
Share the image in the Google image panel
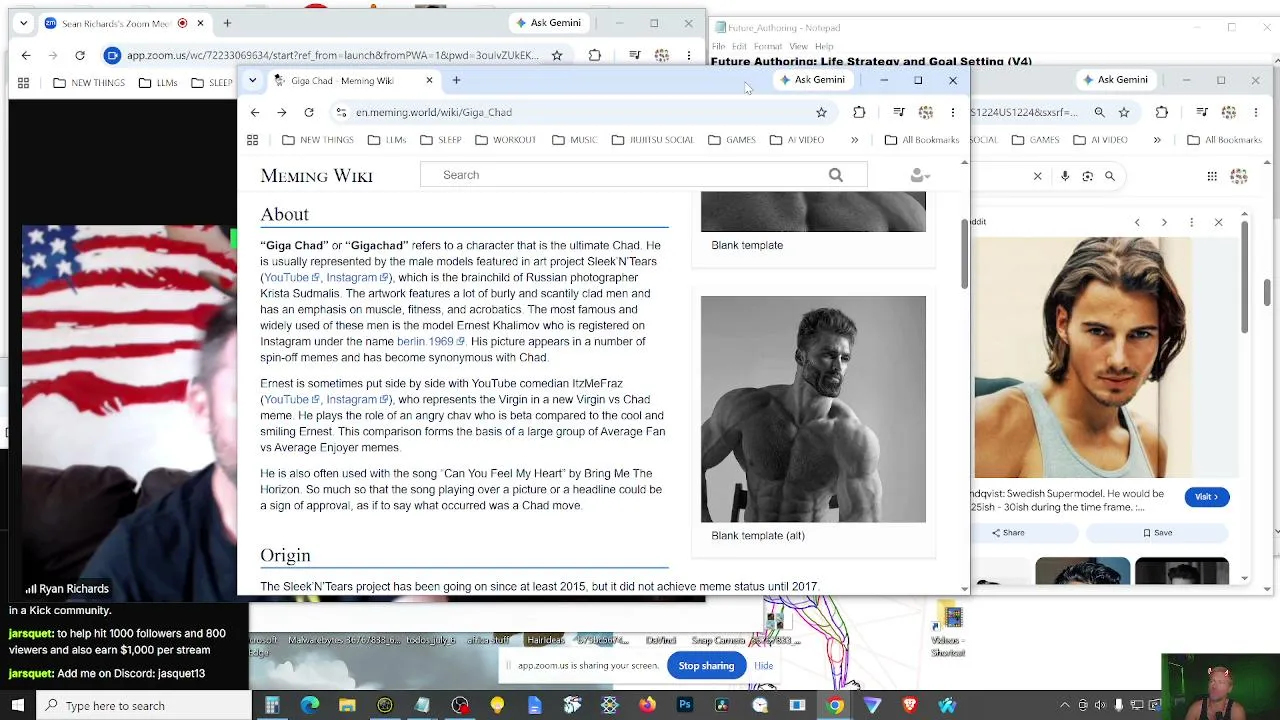pyautogui.click(x=1008, y=533)
